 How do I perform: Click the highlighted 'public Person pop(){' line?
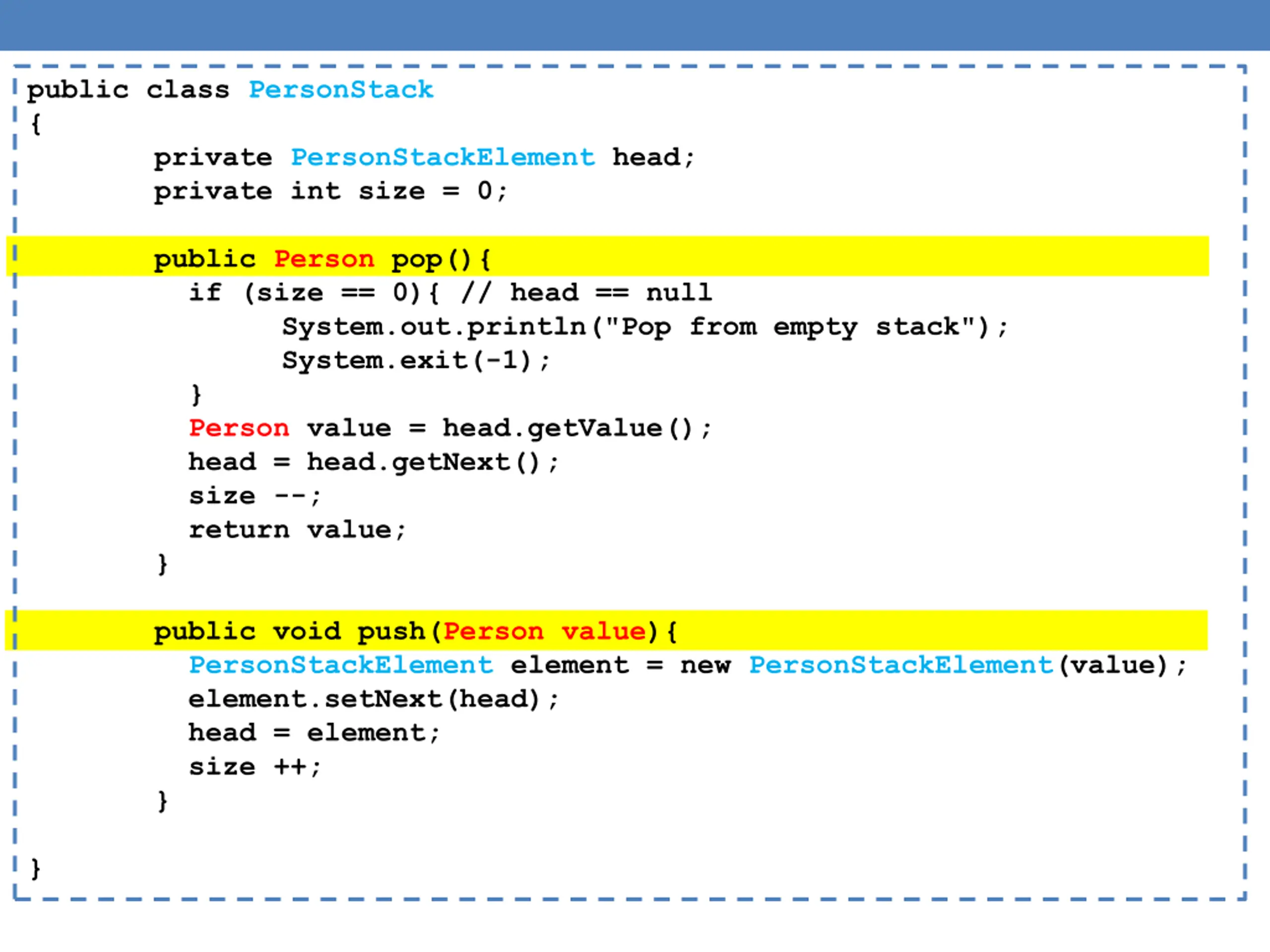(x=607, y=256)
